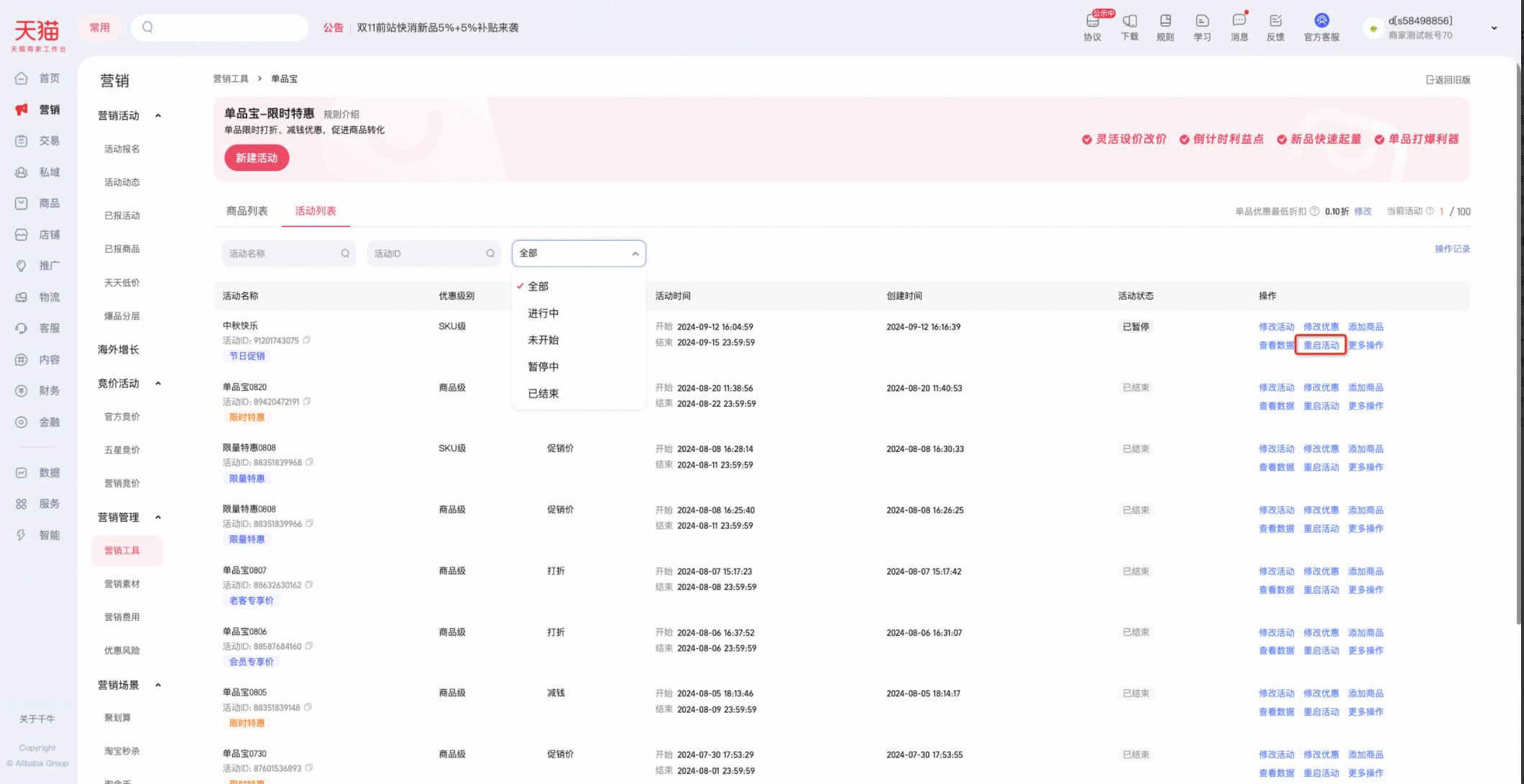Click the 新建活动 button
The height and width of the screenshot is (784, 1524).
257,157
